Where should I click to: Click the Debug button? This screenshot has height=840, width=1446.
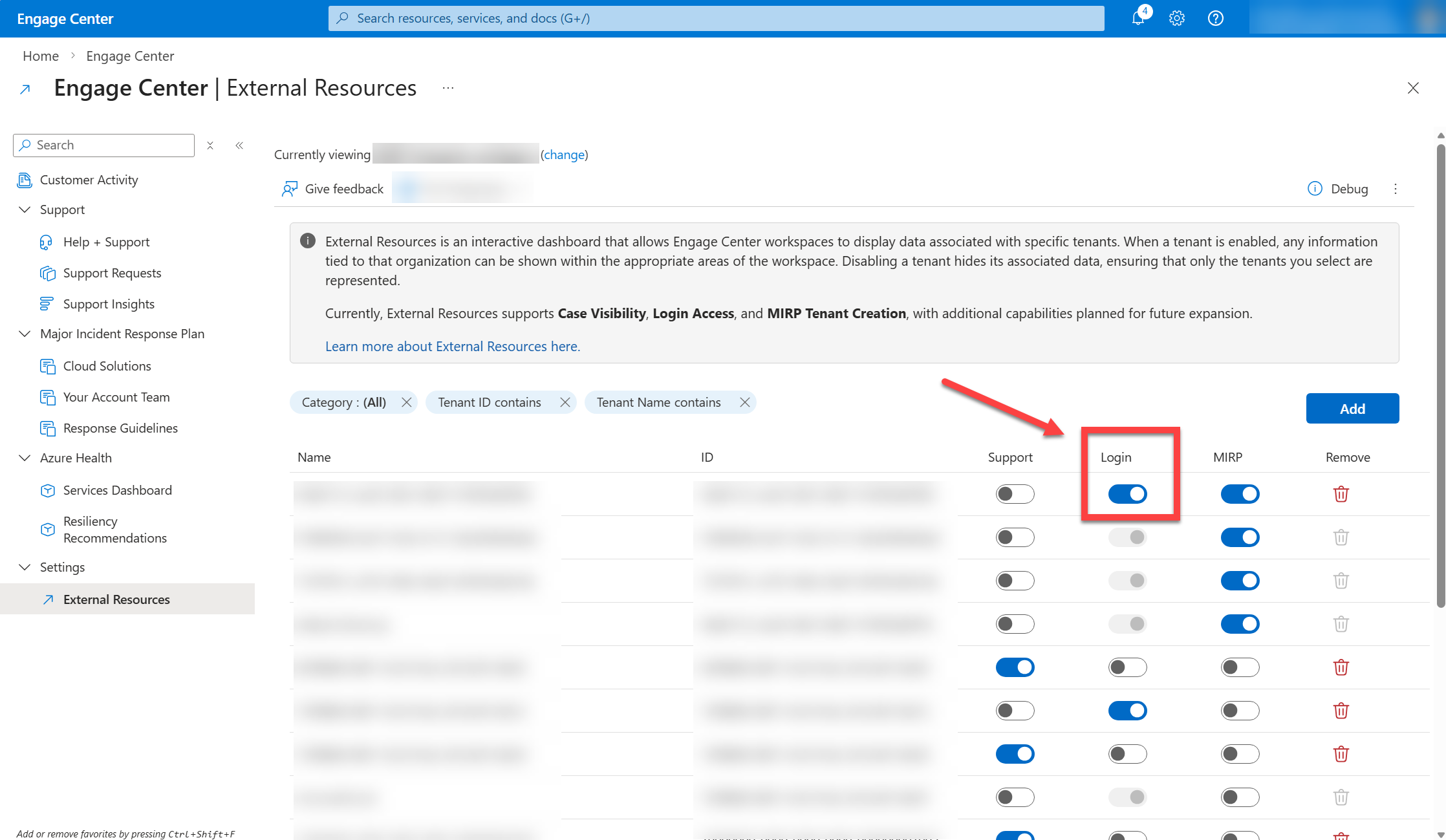pos(1338,189)
